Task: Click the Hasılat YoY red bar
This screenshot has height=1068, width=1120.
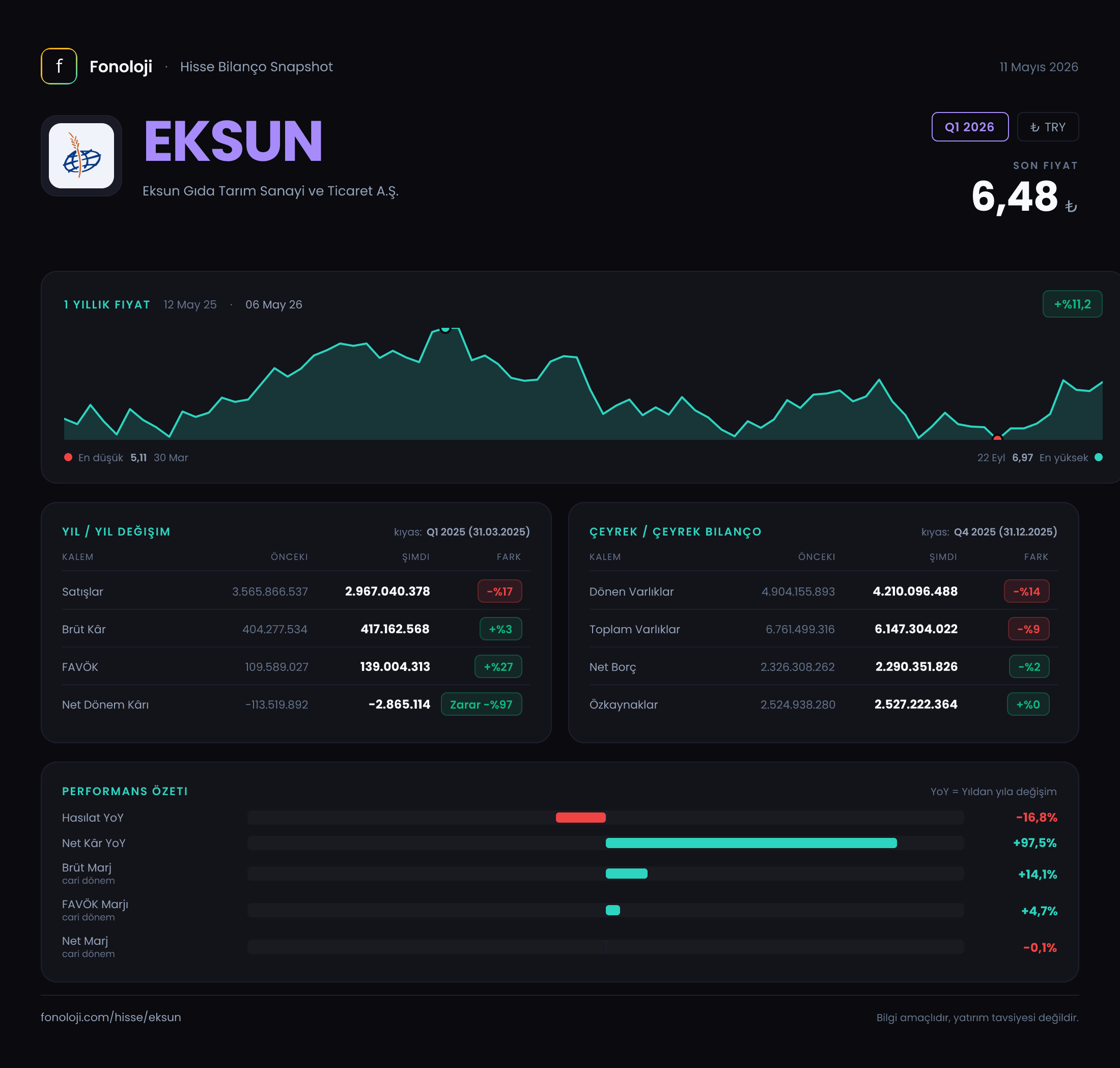Action: click(580, 818)
